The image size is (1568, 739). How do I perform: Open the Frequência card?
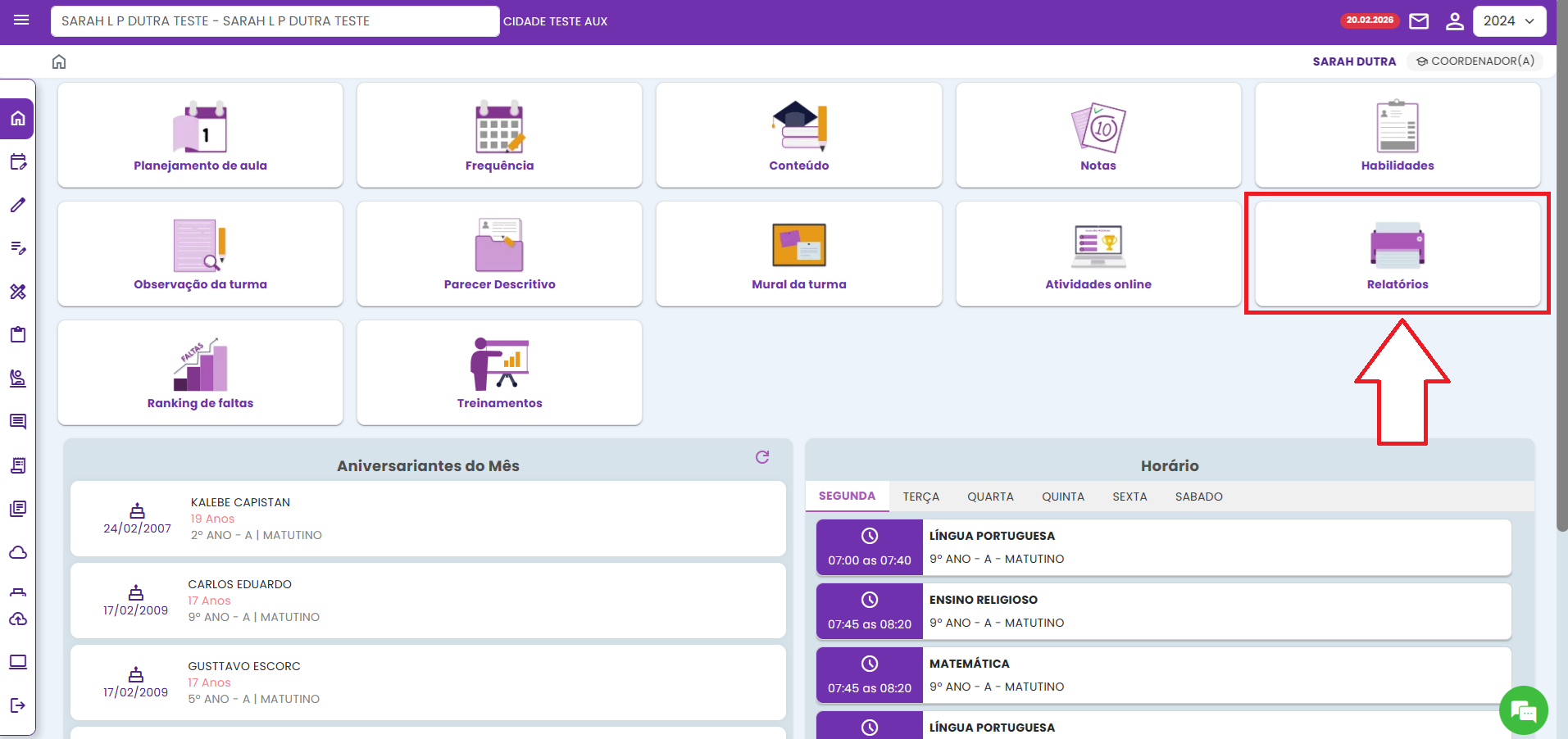[499, 135]
